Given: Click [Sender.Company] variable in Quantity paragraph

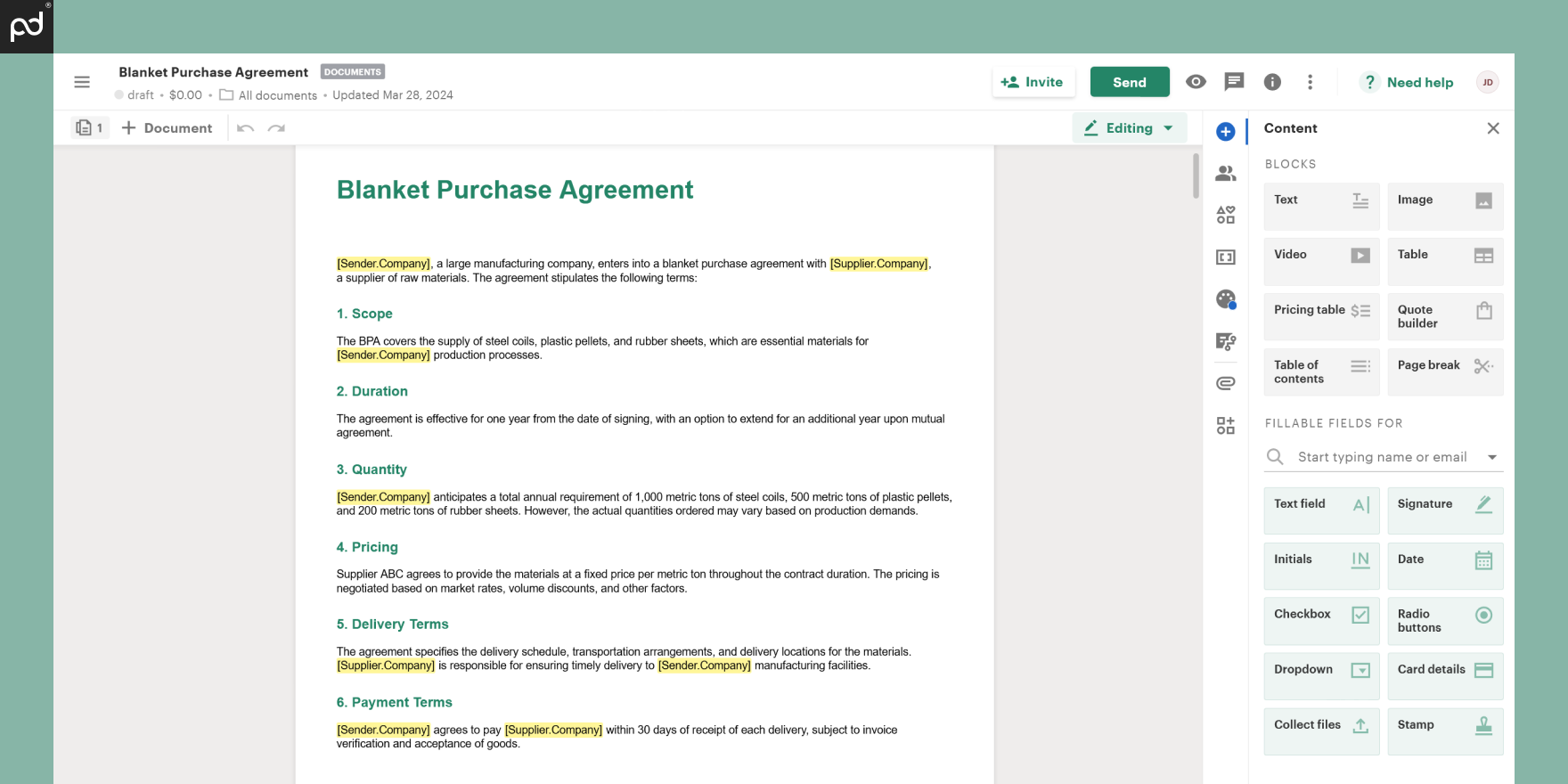Looking at the screenshot, I should pyautogui.click(x=383, y=497).
